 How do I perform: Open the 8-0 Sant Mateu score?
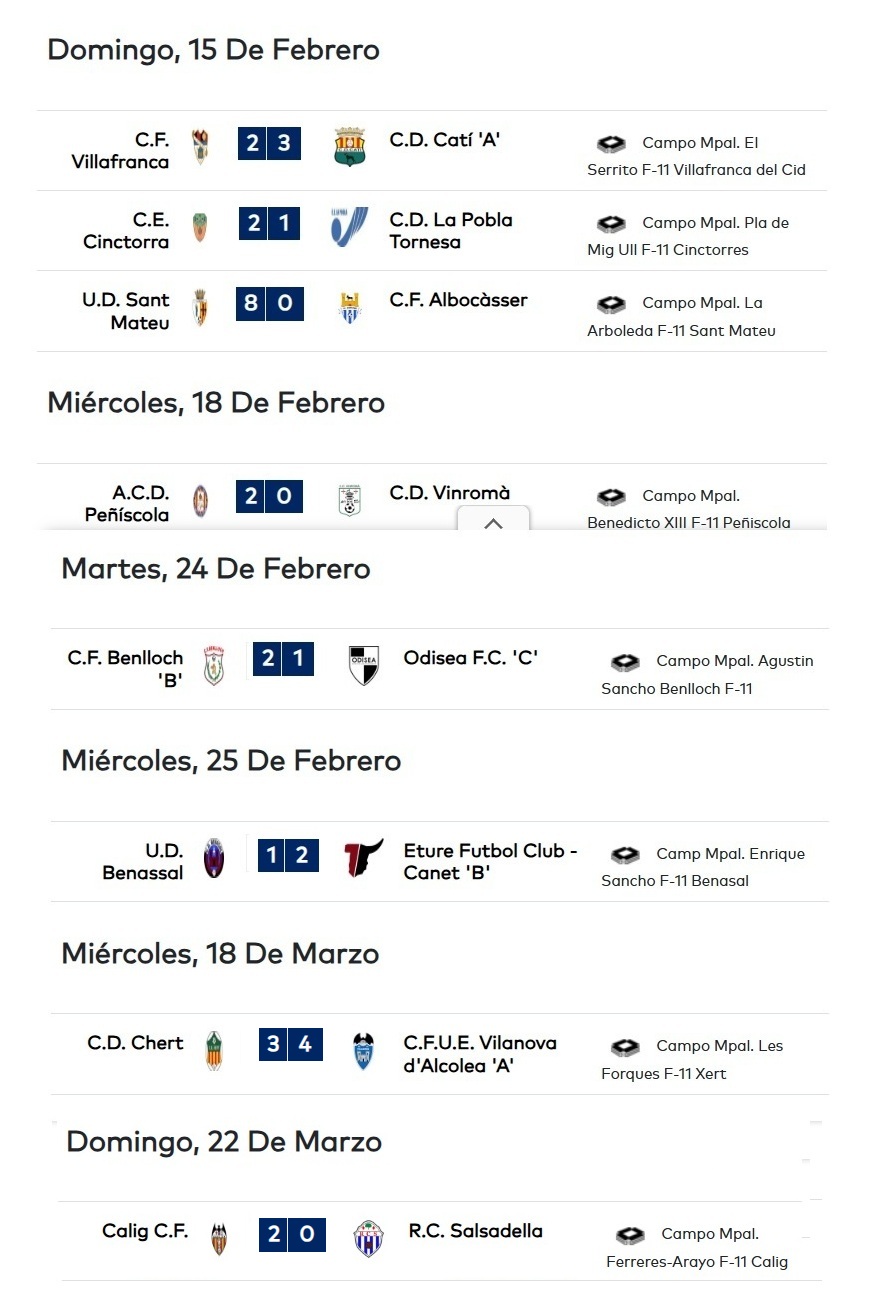tap(270, 303)
